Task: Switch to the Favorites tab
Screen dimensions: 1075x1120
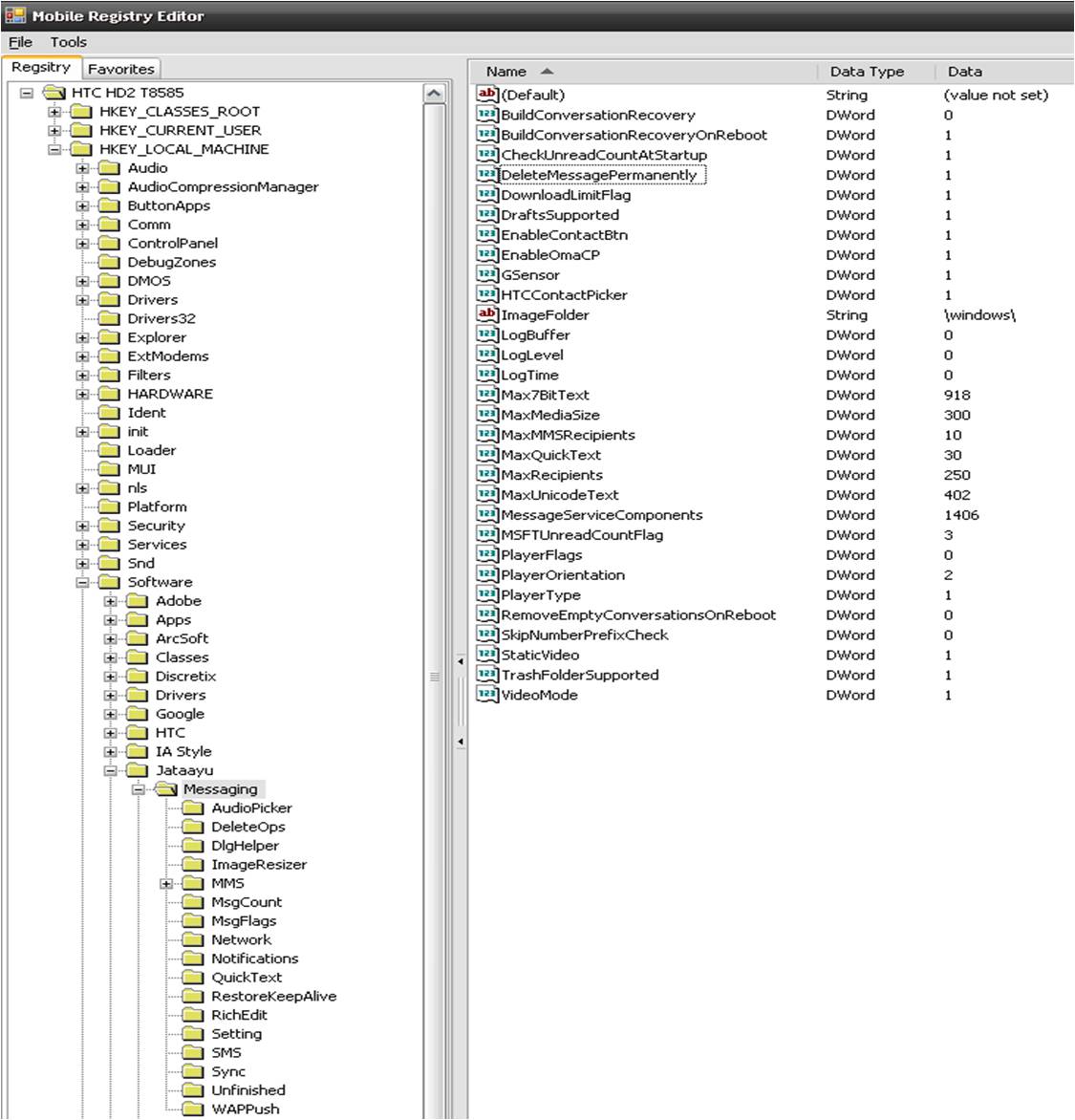Action: click(120, 69)
